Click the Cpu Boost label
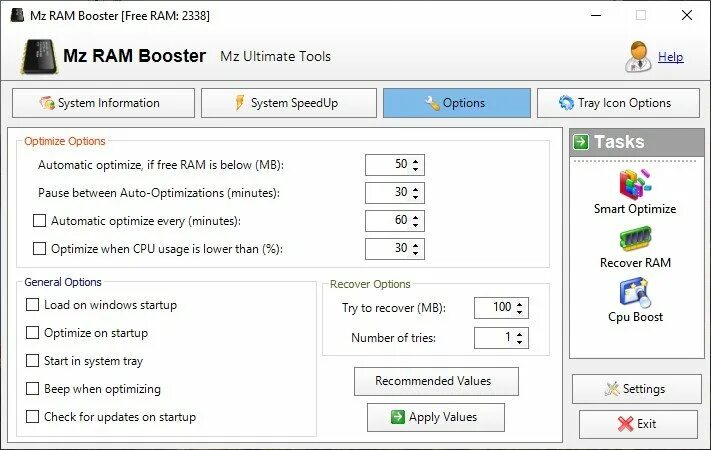 635,317
